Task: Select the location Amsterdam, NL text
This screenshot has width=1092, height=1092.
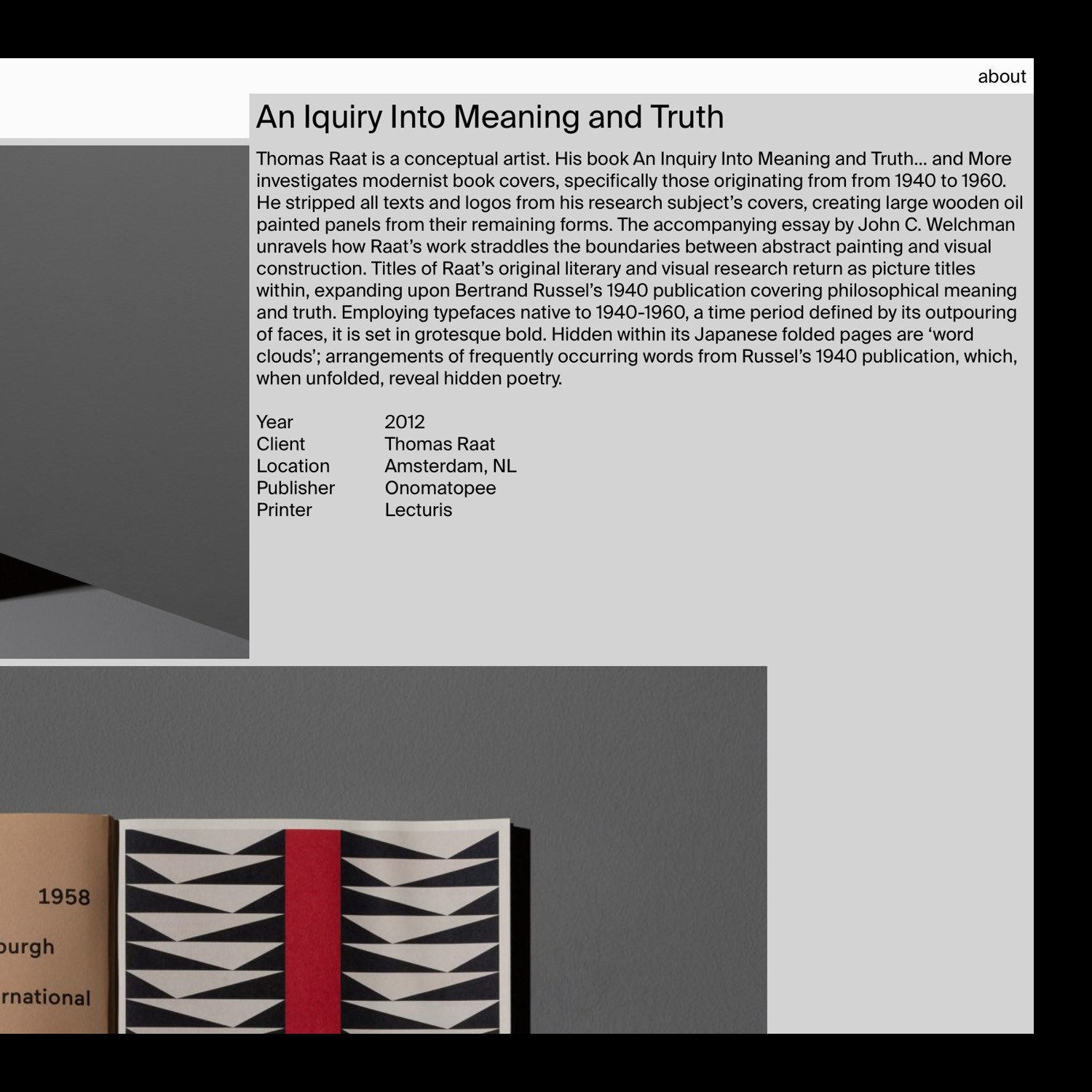Action: tap(451, 465)
